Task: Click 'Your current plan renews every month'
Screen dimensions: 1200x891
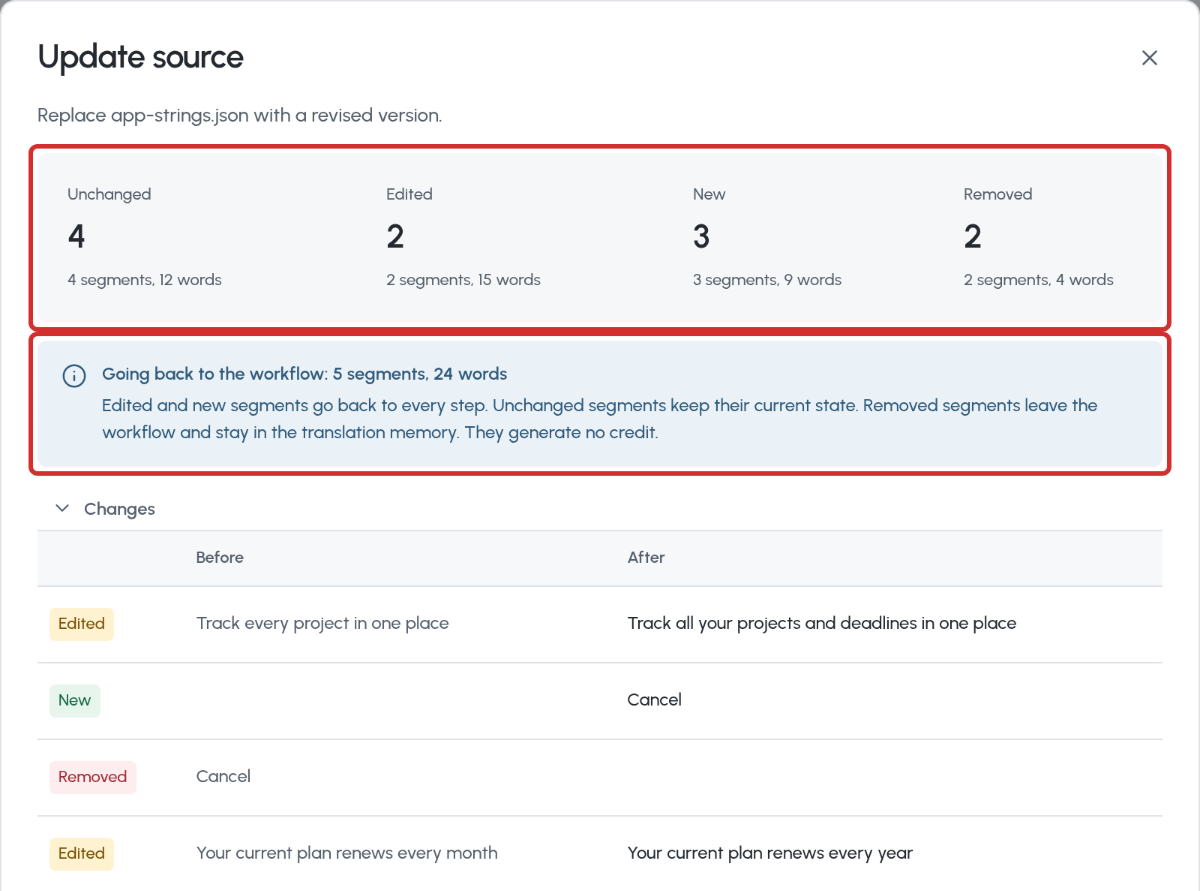Action: tap(347, 853)
